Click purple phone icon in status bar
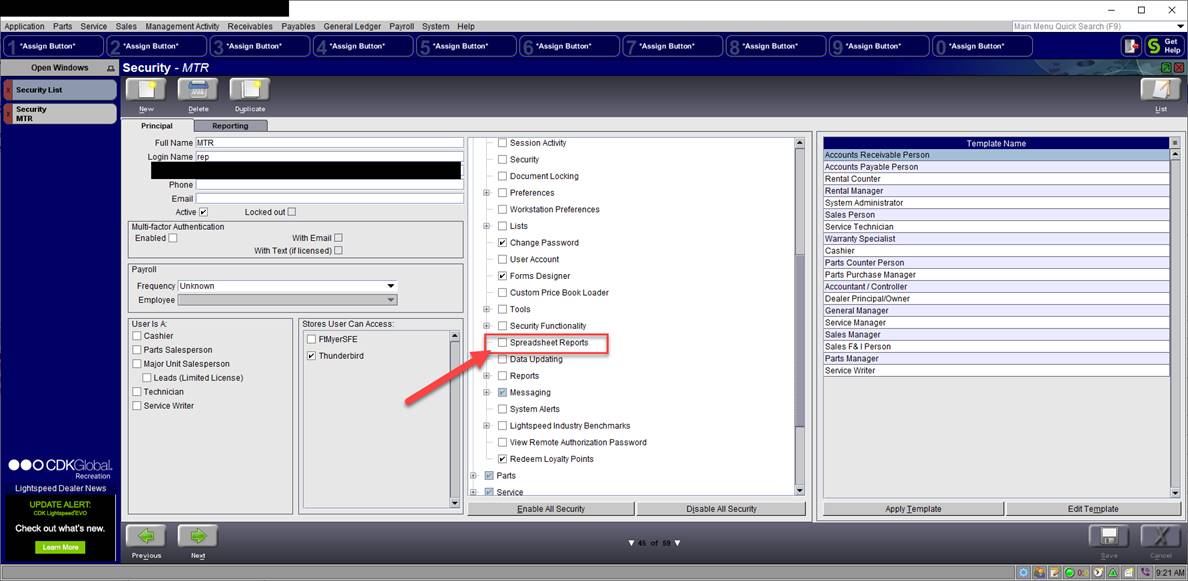This screenshot has width=1188, height=581. point(1145,573)
